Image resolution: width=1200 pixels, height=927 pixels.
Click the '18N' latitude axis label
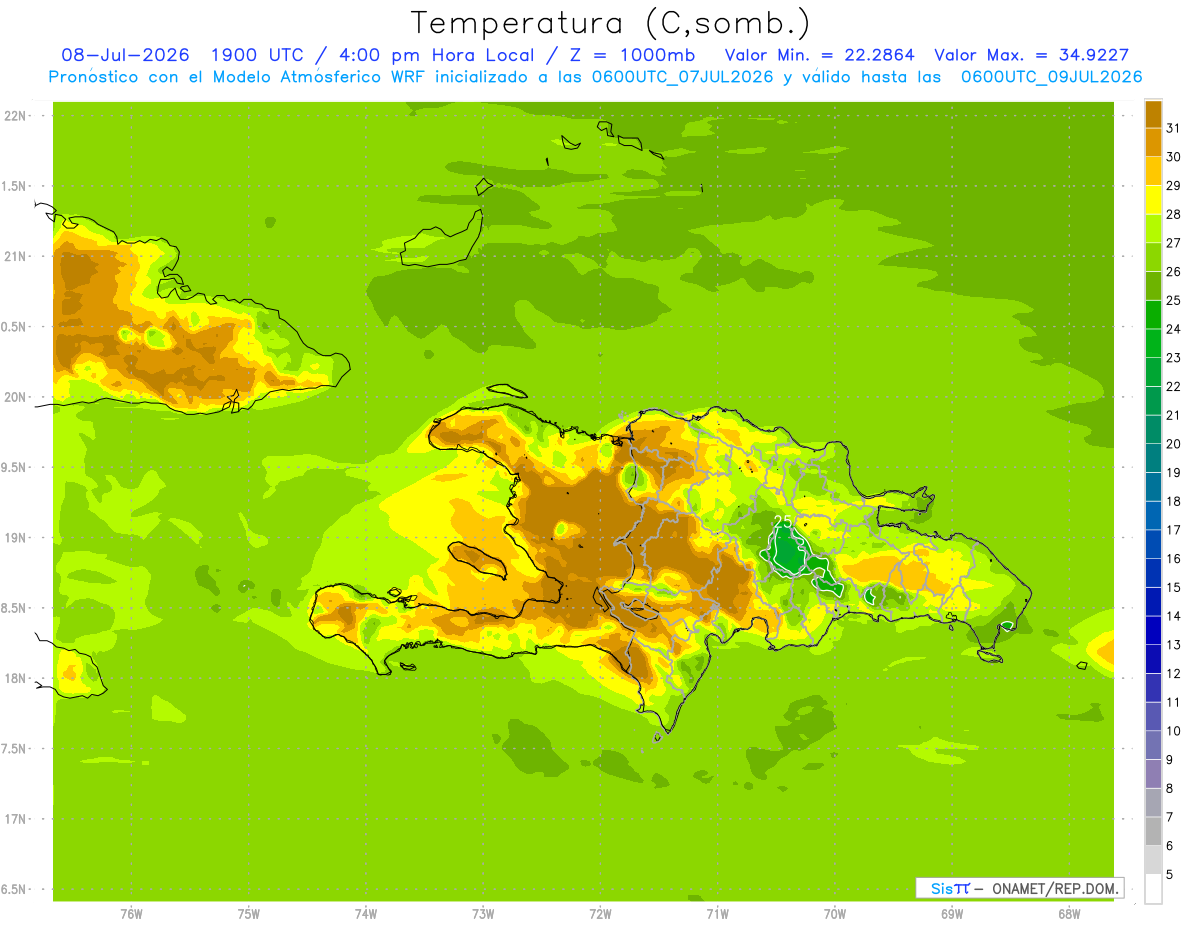pyautogui.click(x=15, y=678)
